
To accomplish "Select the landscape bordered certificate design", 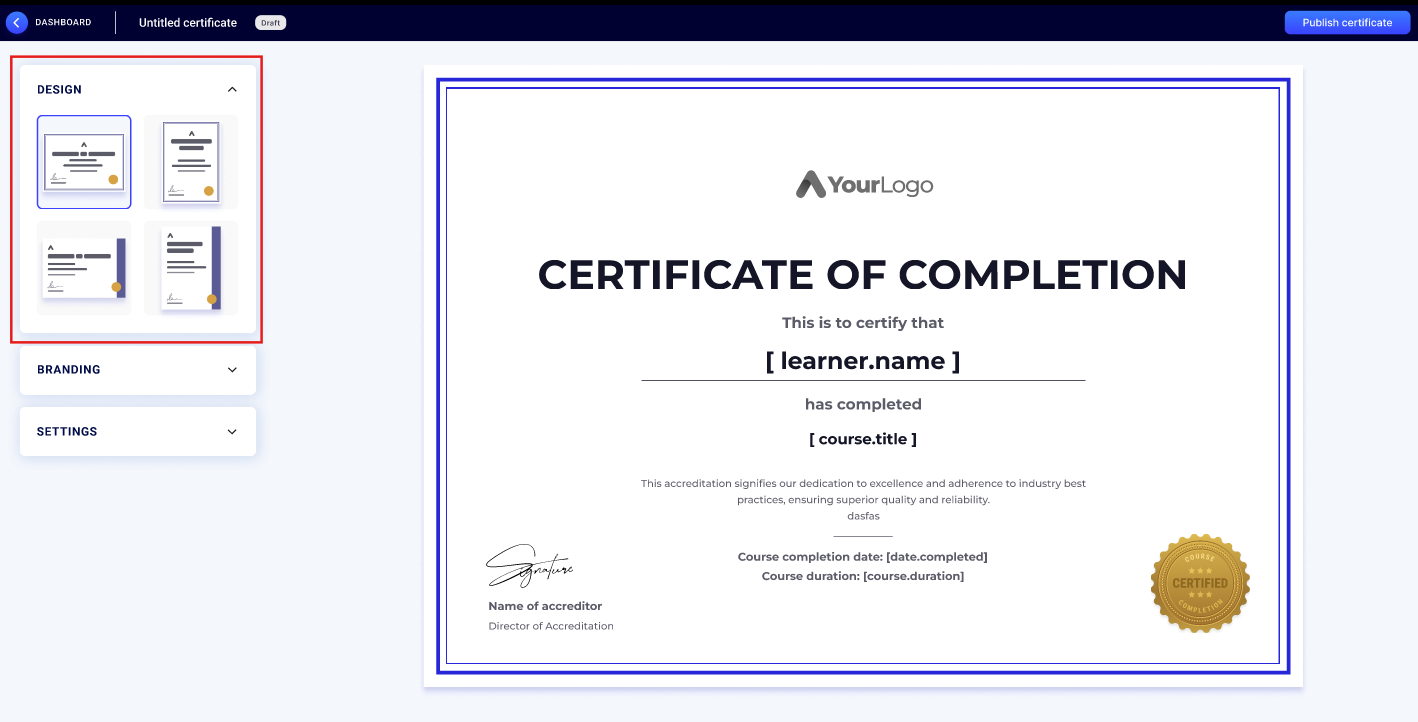I will (84, 162).
